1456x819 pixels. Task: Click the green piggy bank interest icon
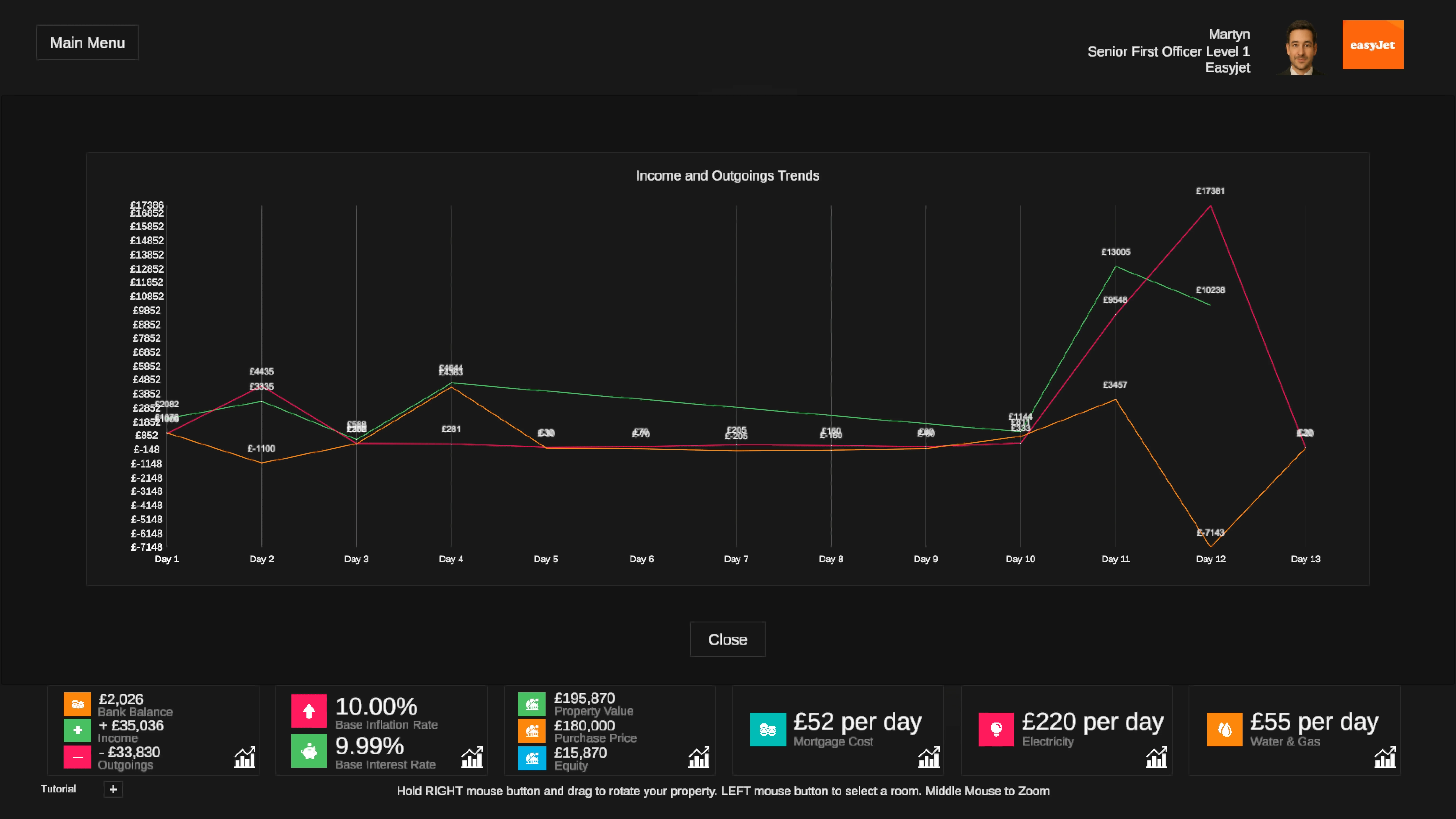click(309, 751)
